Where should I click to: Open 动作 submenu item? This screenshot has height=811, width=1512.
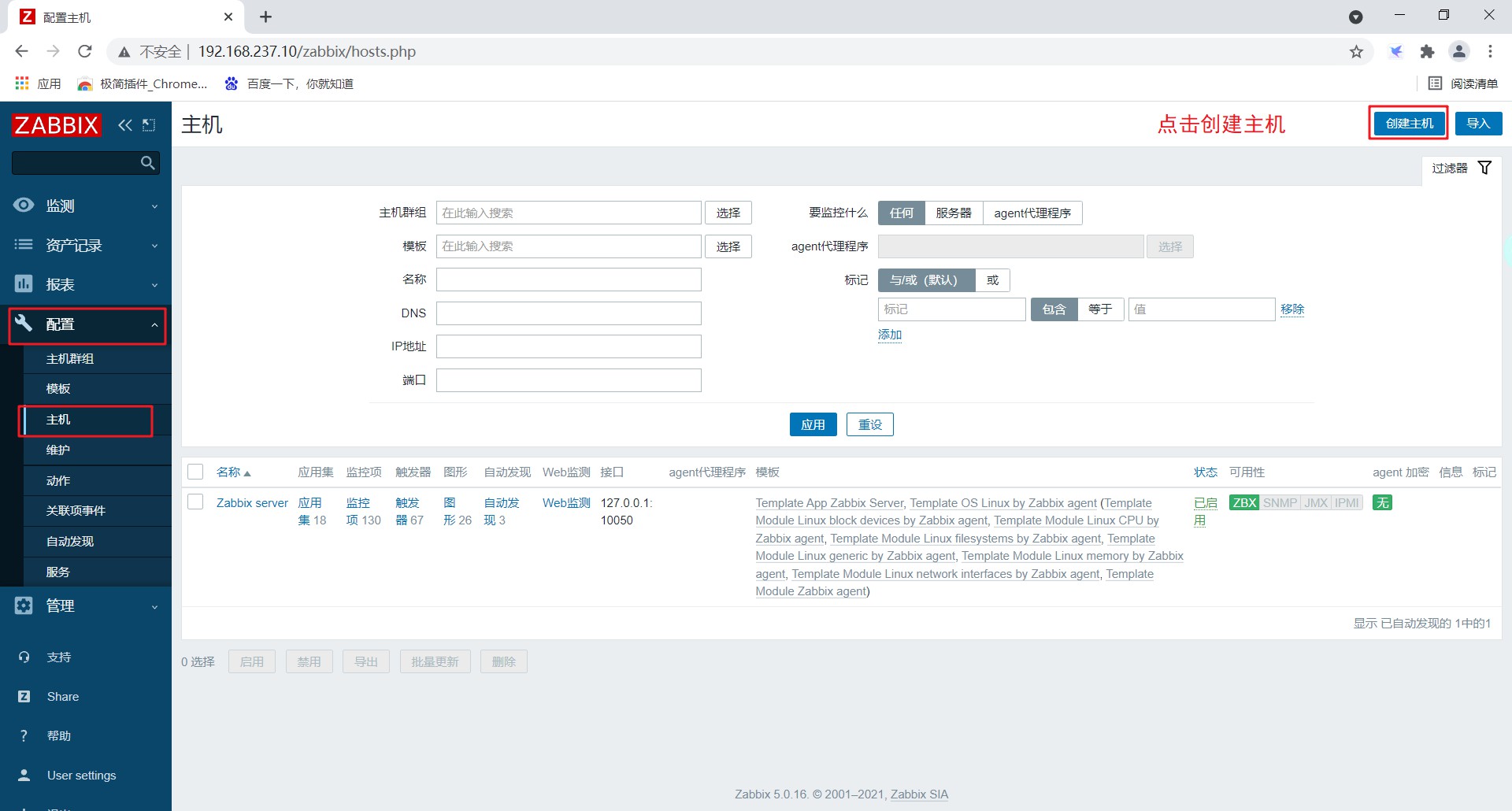98,480
